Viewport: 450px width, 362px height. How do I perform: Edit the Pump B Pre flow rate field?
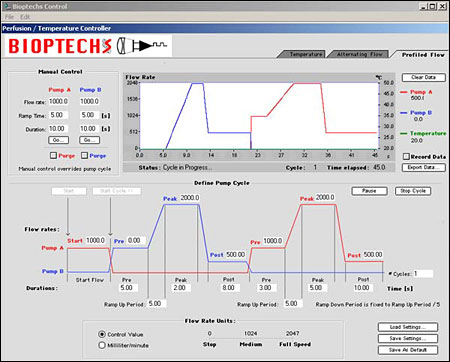coord(136,240)
